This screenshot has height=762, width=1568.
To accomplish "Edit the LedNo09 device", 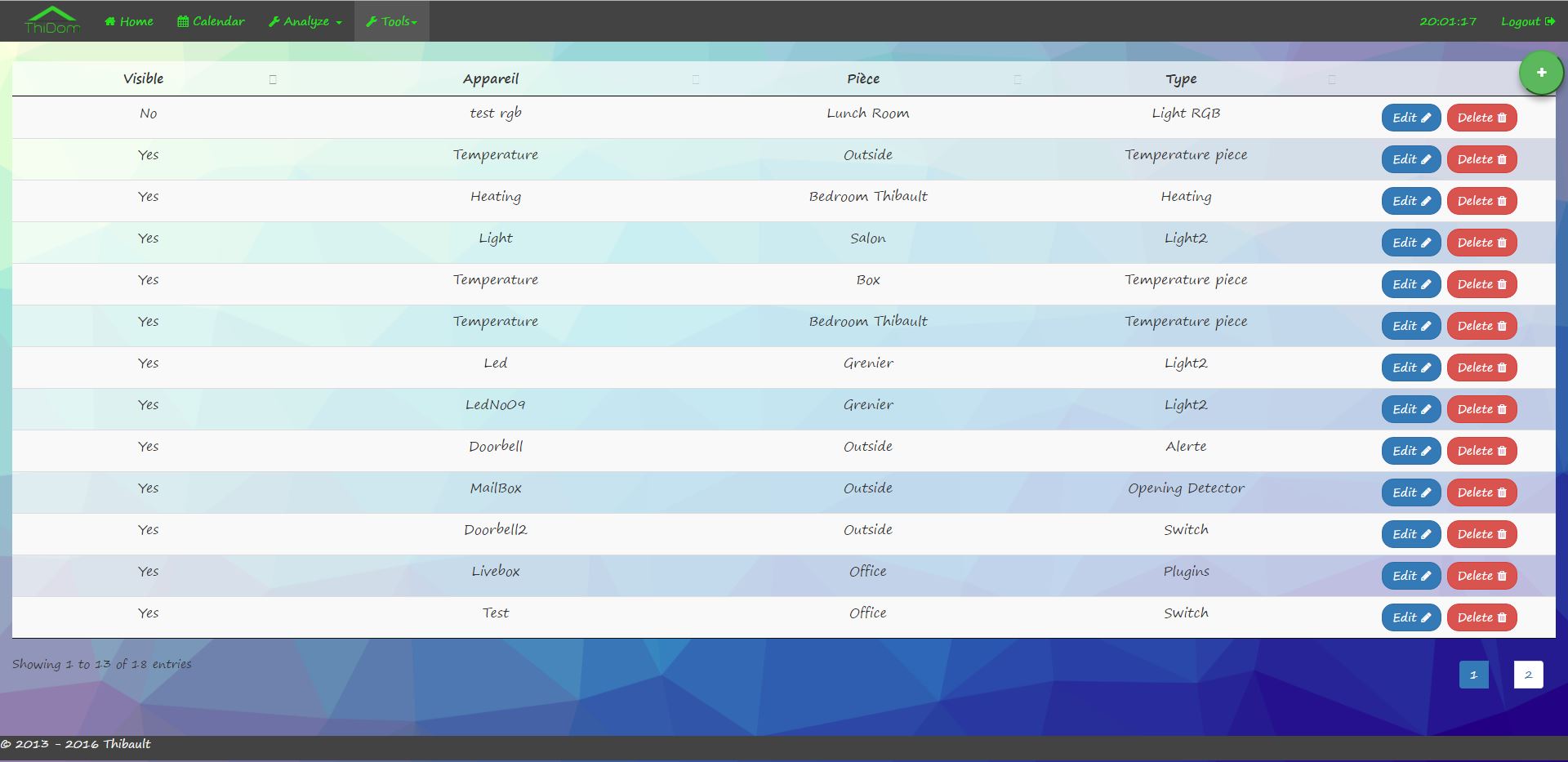I will coord(1411,409).
